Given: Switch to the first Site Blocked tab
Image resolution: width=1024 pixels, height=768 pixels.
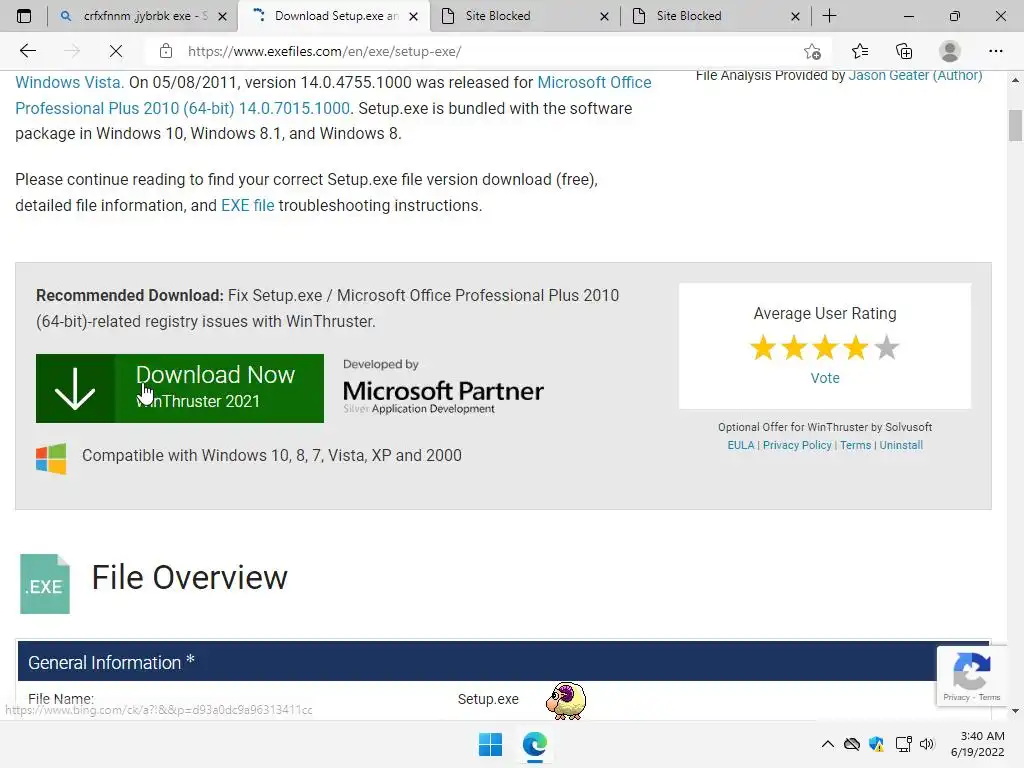Looking at the screenshot, I should (526, 16).
